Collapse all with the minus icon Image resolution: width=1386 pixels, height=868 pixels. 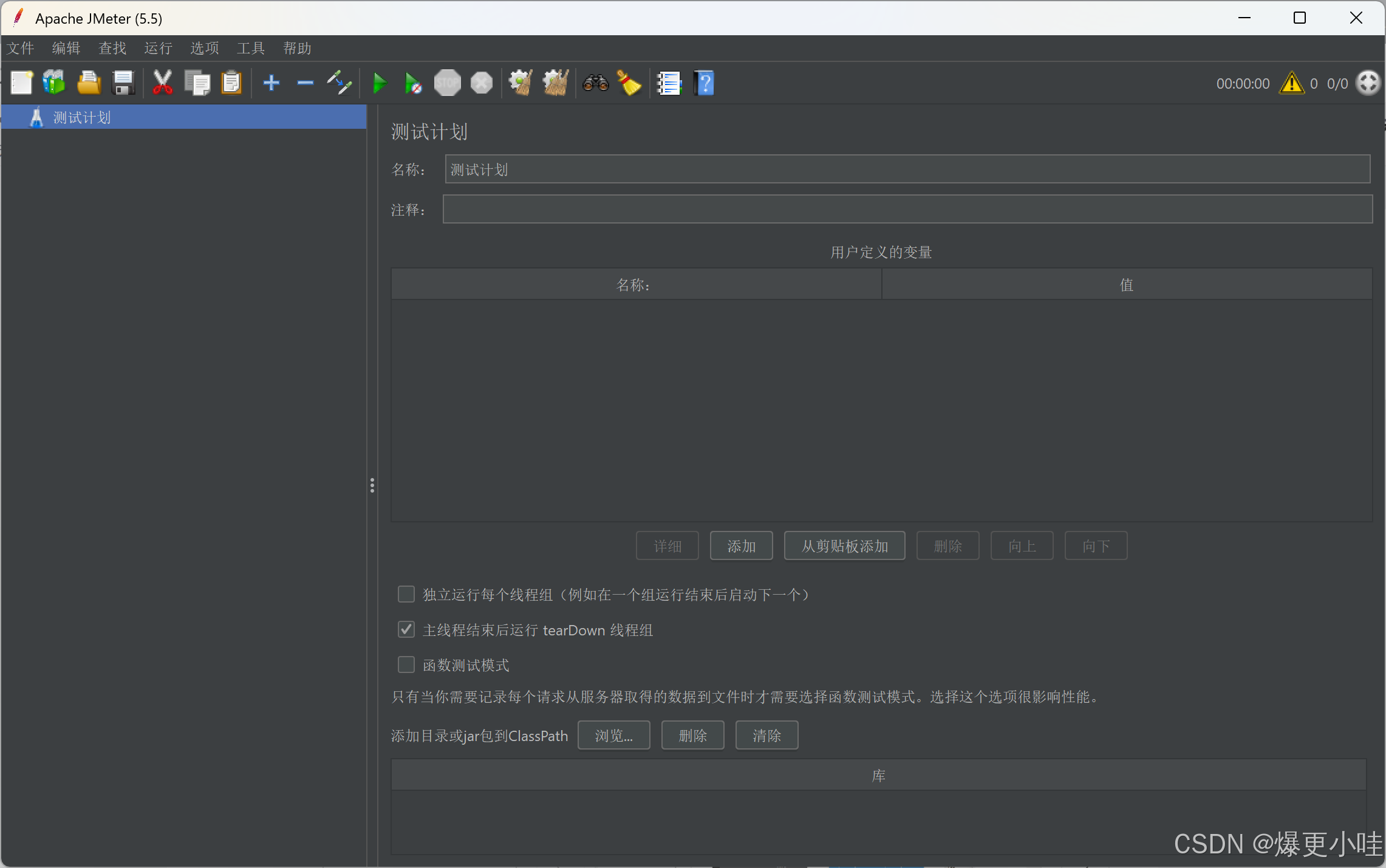305,83
